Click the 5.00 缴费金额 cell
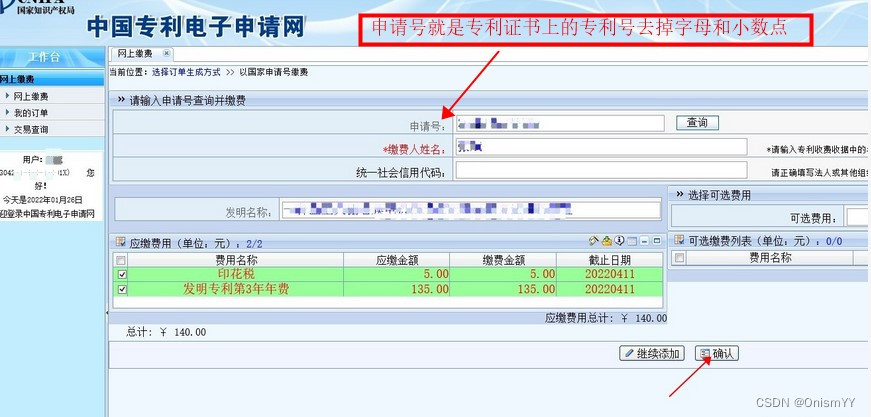Viewport: 871px width, 417px height. tap(503, 274)
